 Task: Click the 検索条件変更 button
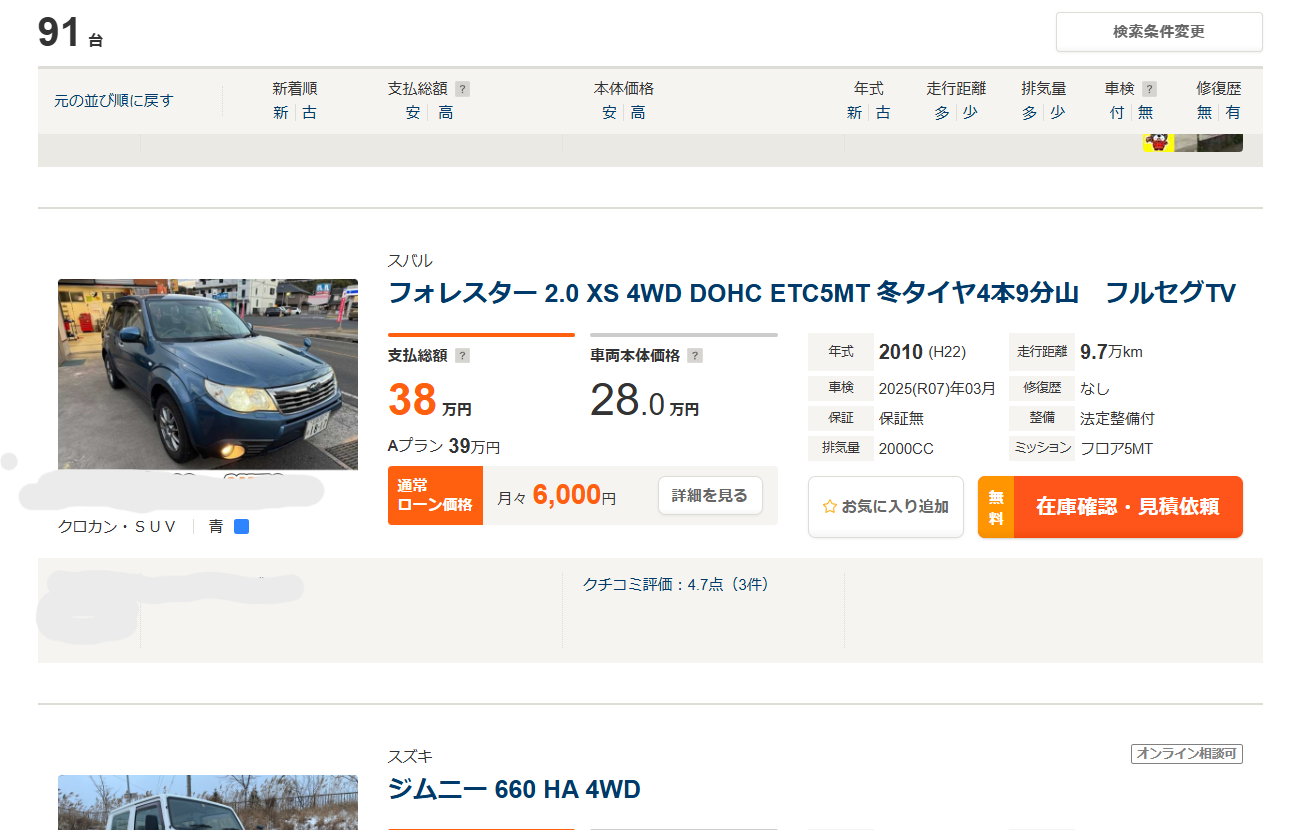point(1159,32)
